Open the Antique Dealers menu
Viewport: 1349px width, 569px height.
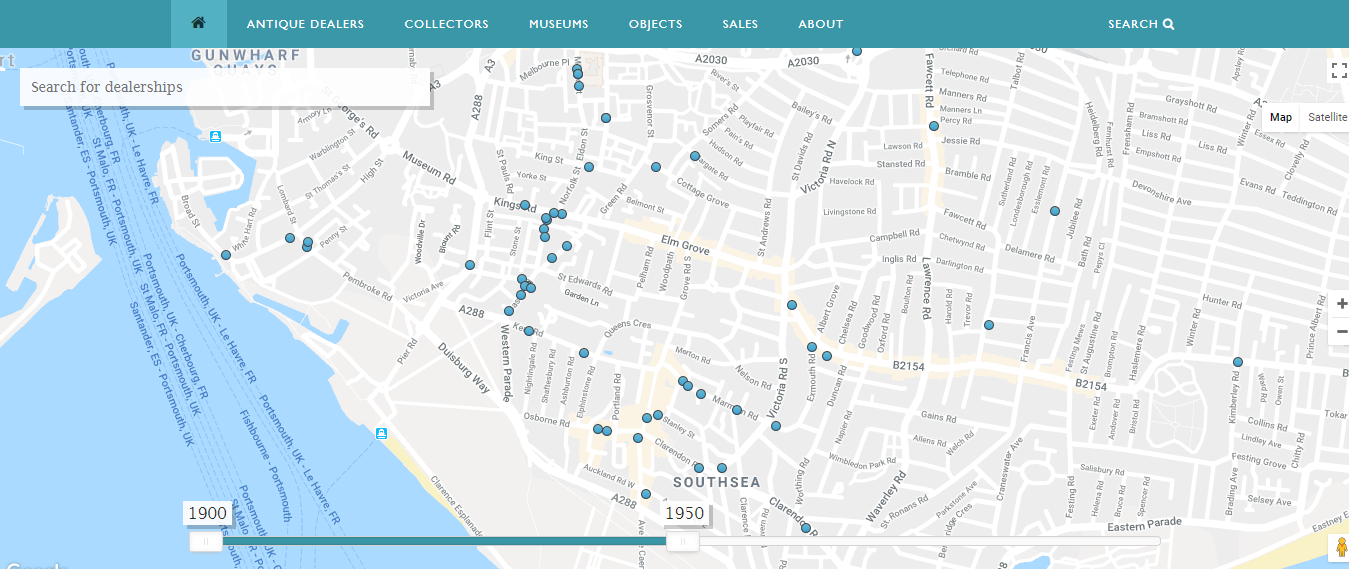305,24
